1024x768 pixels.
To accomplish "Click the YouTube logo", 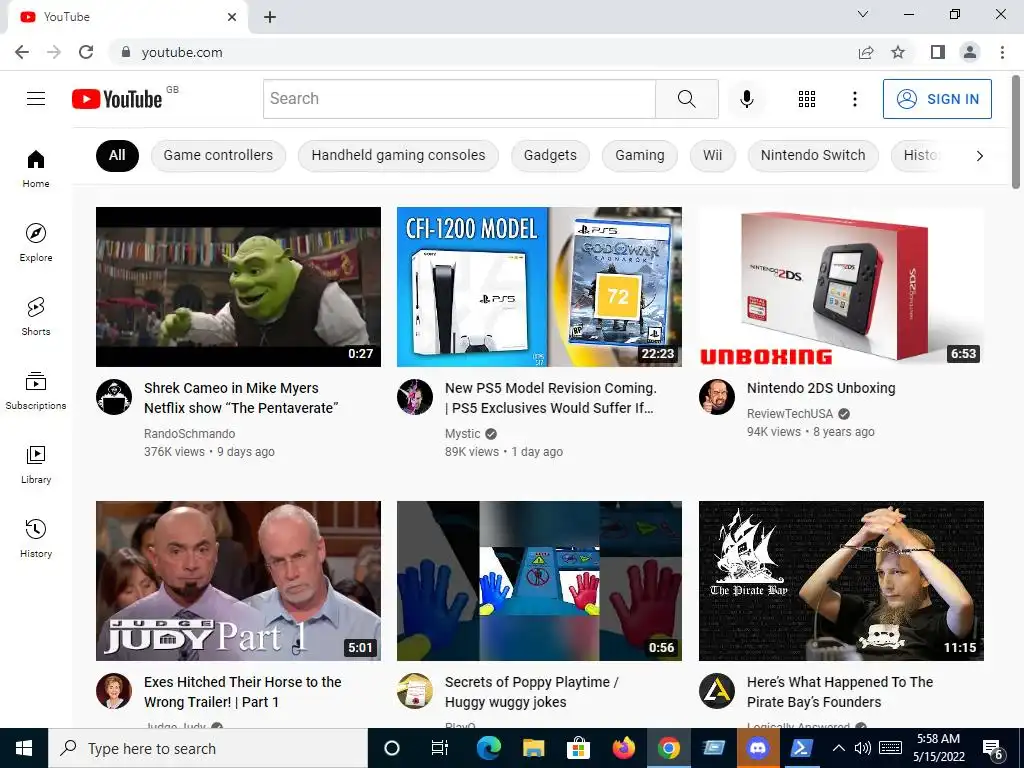I will [x=118, y=99].
